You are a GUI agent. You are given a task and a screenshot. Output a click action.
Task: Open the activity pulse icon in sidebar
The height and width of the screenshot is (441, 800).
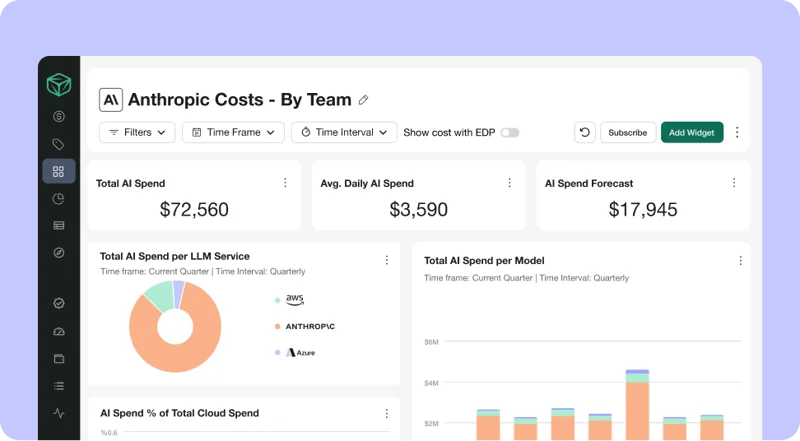pyautogui.click(x=59, y=412)
